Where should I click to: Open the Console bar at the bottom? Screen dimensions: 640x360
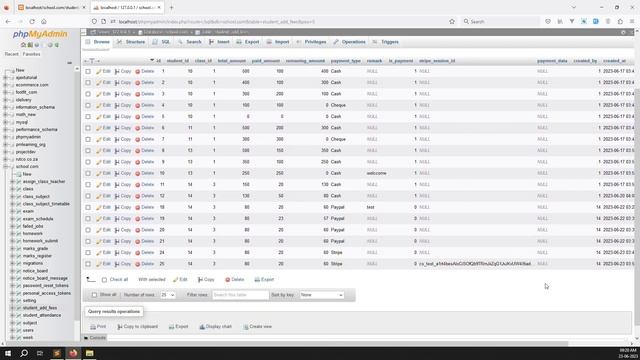pyautogui.click(x=95, y=338)
